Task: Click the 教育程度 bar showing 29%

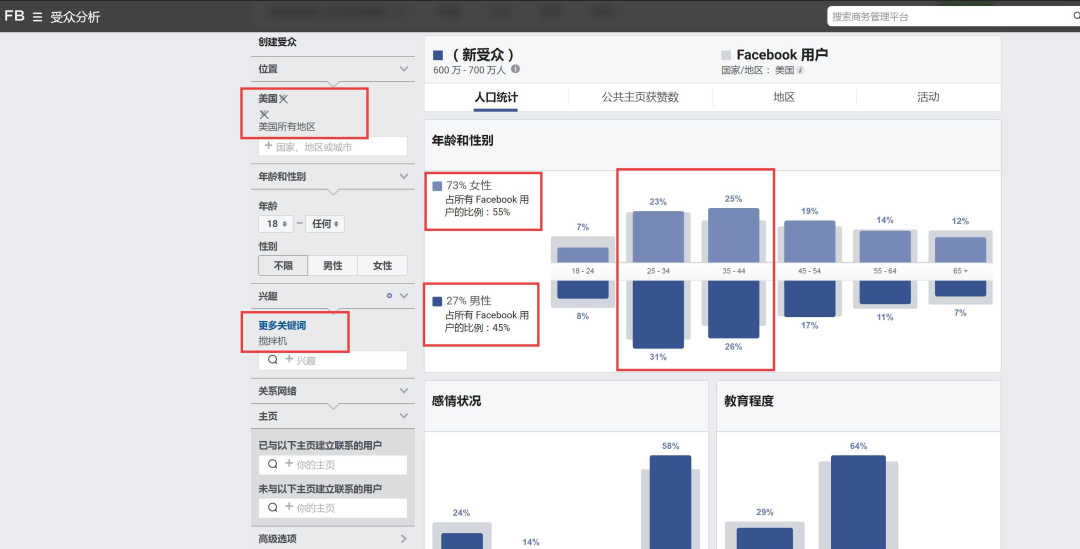Action: (x=765, y=538)
